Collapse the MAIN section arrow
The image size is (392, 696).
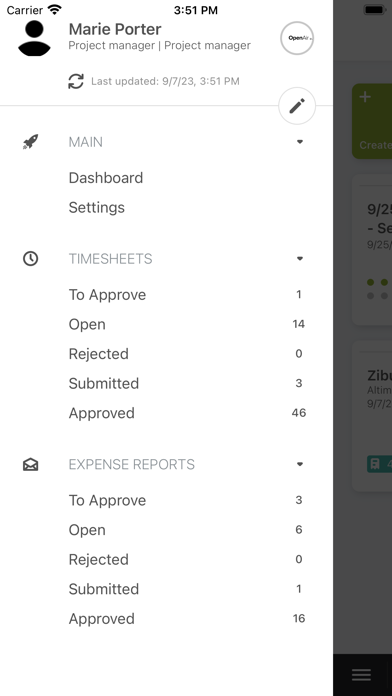[300, 142]
